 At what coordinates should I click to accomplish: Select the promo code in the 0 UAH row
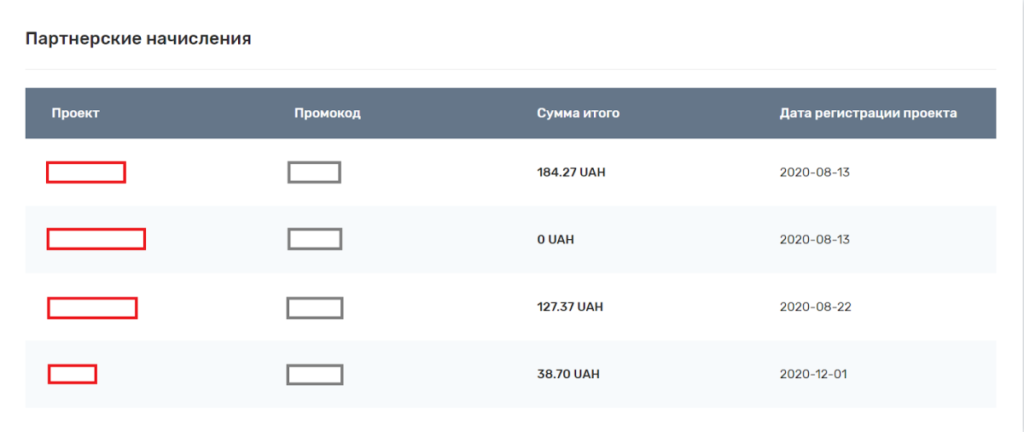(x=314, y=239)
